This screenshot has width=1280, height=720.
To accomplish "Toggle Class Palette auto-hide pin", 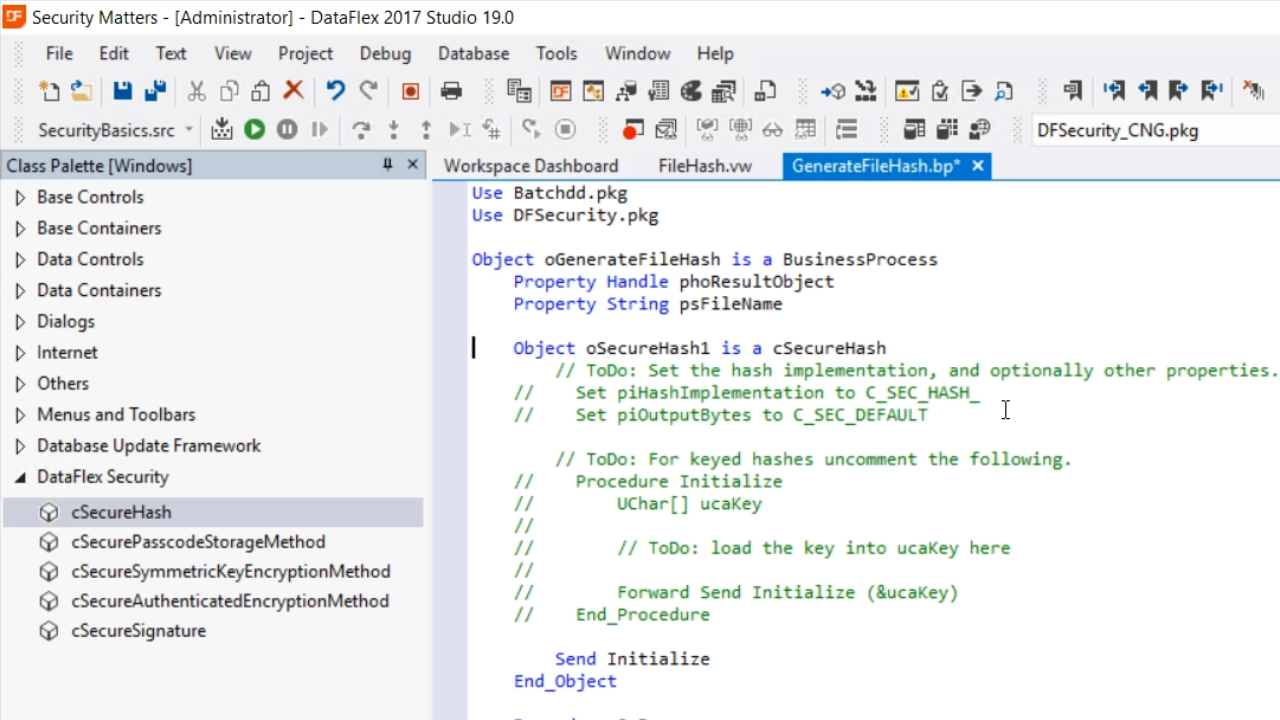I will (x=388, y=165).
